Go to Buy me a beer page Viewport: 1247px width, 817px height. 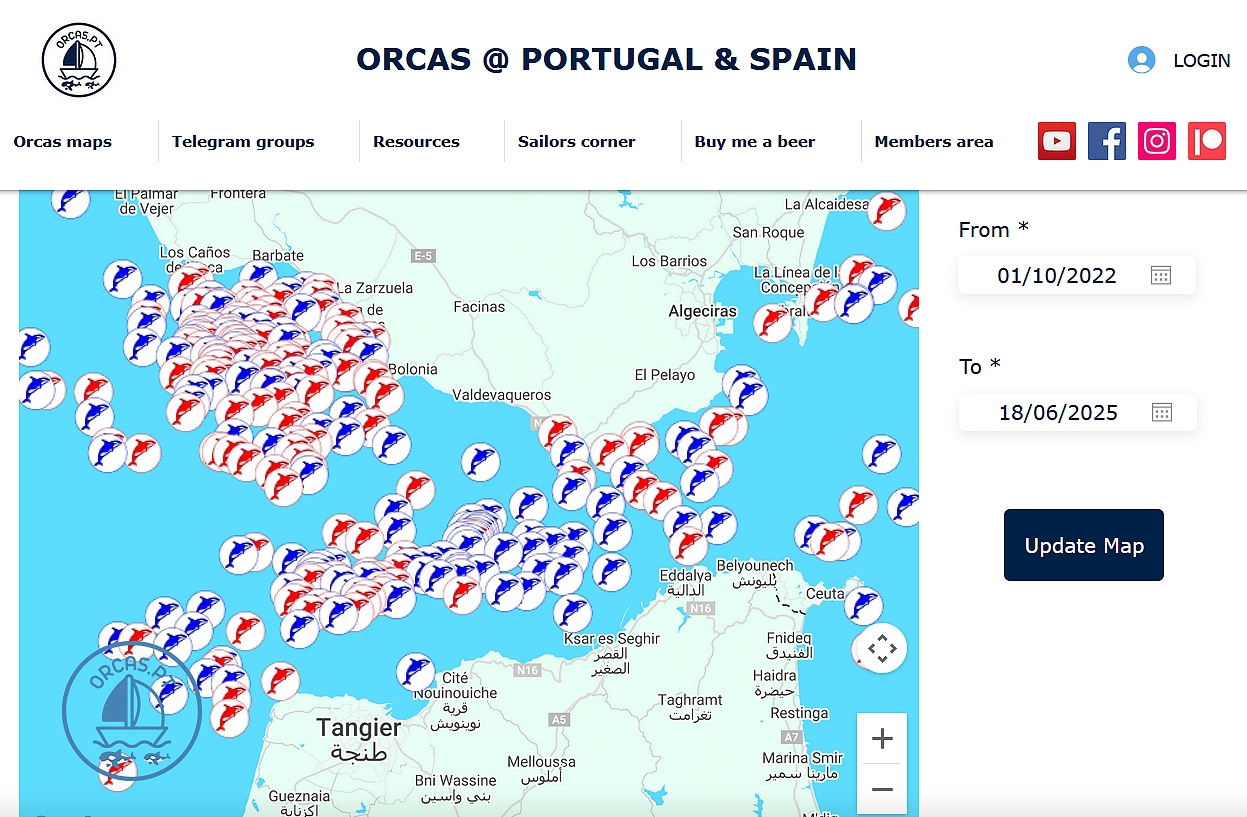[x=755, y=142]
